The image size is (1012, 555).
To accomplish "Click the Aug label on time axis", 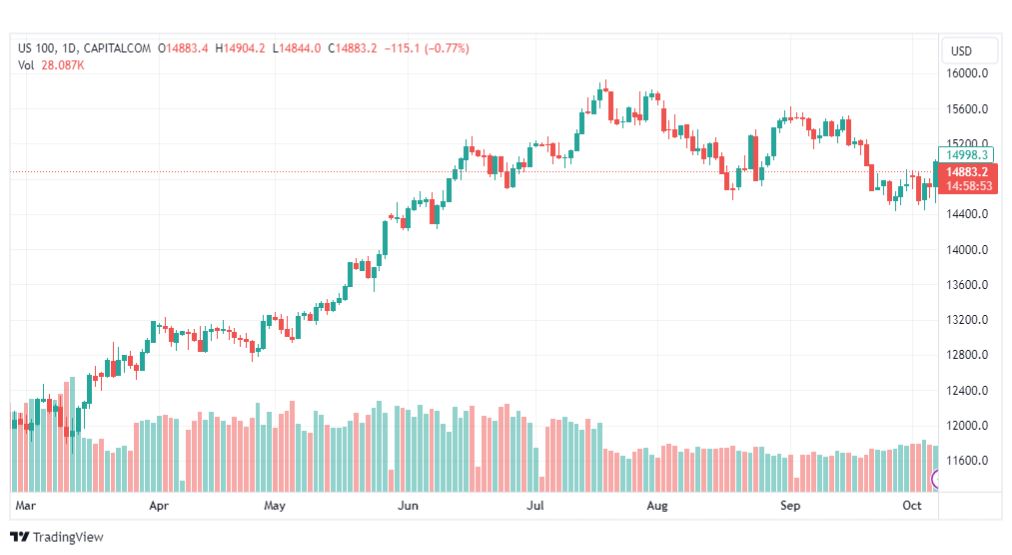I will pos(656,506).
